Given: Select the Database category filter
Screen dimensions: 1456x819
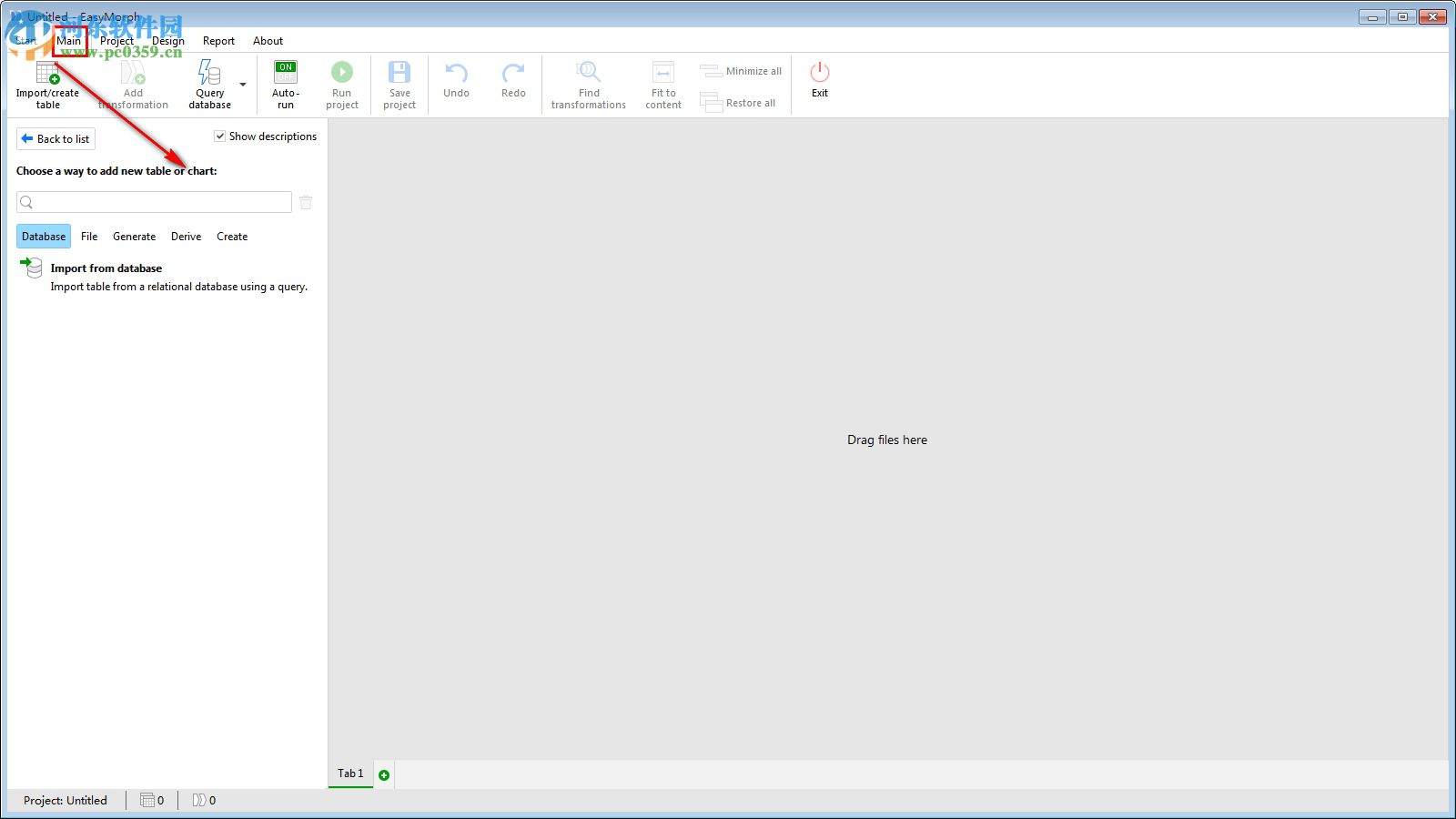Looking at the screenshot, I should point(44,237).
